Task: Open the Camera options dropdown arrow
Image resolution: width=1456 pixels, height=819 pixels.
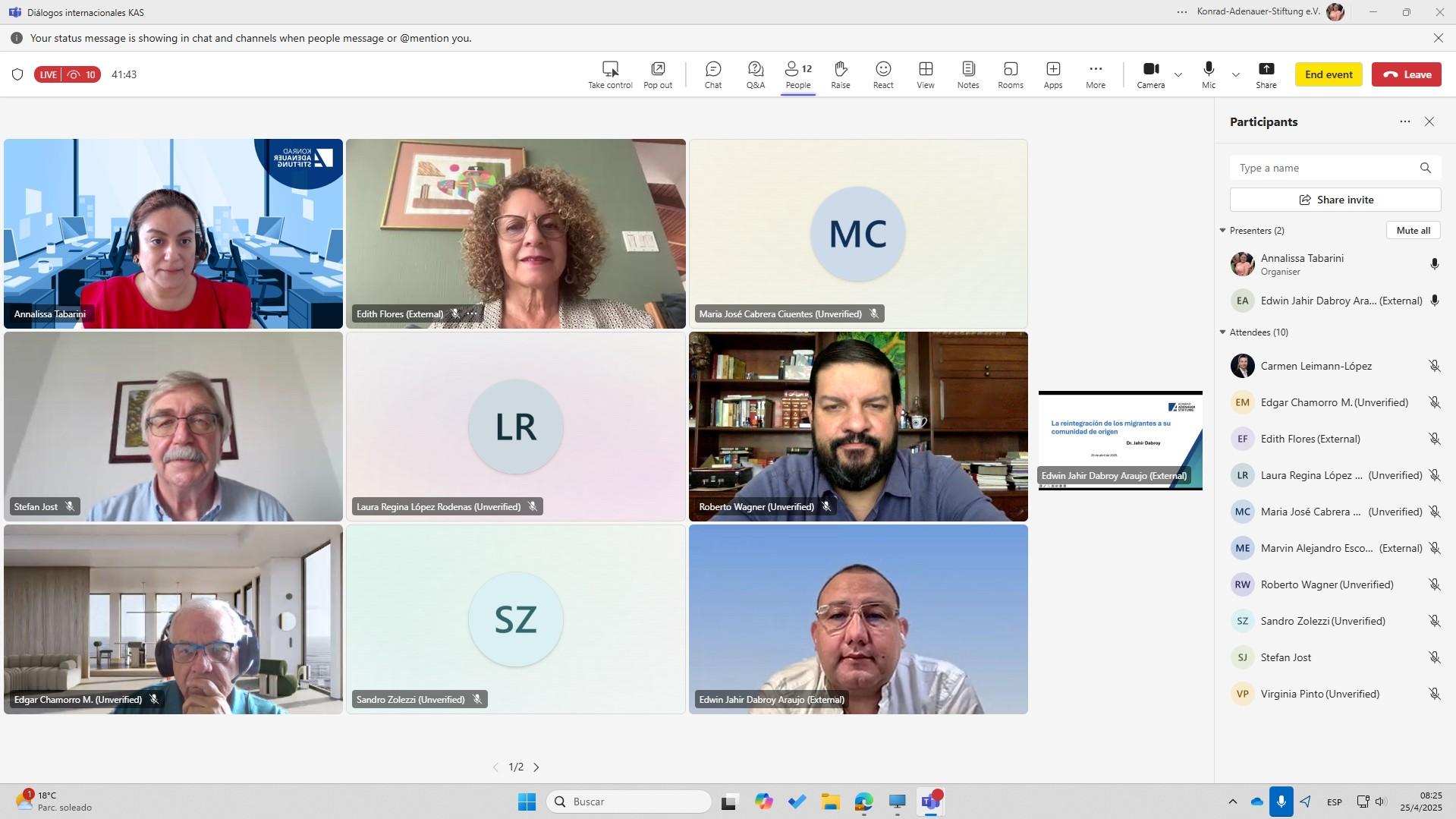Action: click(1178, 74)
